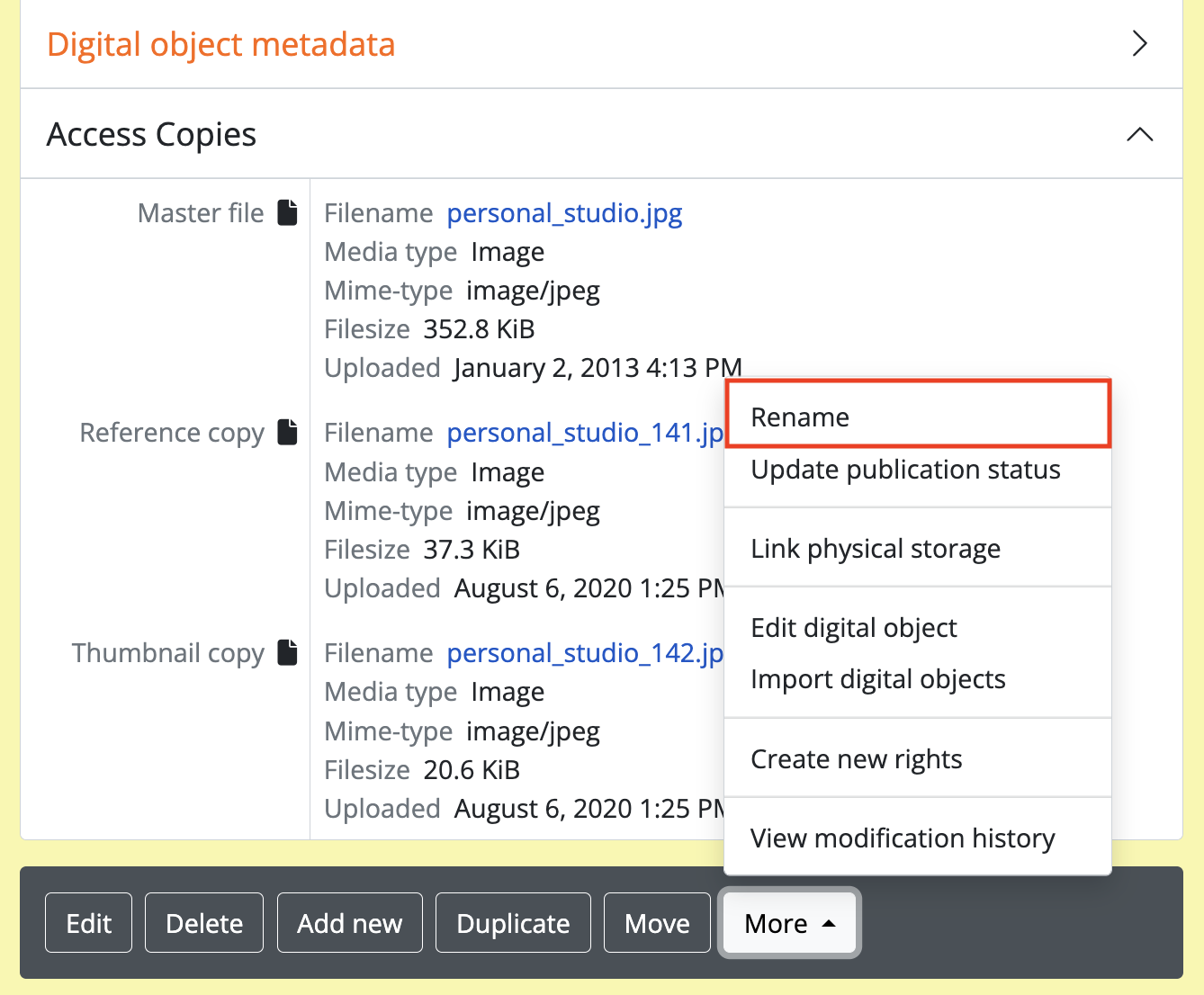
Task: Choose Edit digital object
Action: tap(853, 628)
